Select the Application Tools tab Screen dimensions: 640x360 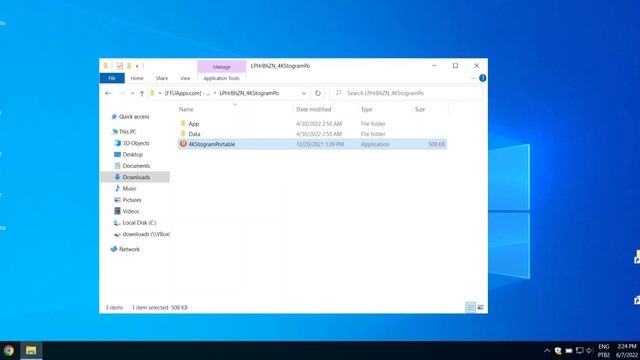(222, 78)
